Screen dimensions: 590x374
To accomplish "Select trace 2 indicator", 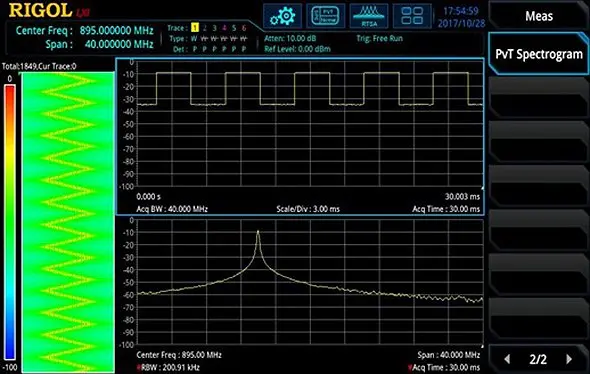I will (x=205, y=28).
